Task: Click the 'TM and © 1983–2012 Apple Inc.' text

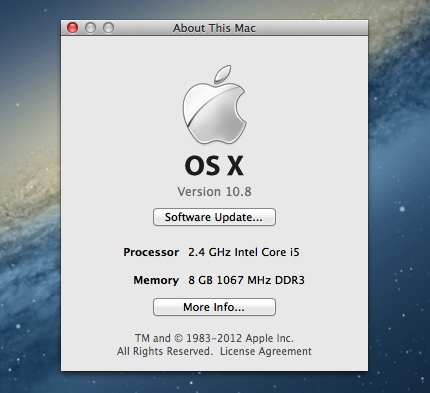Action: [x=214, y=338]
